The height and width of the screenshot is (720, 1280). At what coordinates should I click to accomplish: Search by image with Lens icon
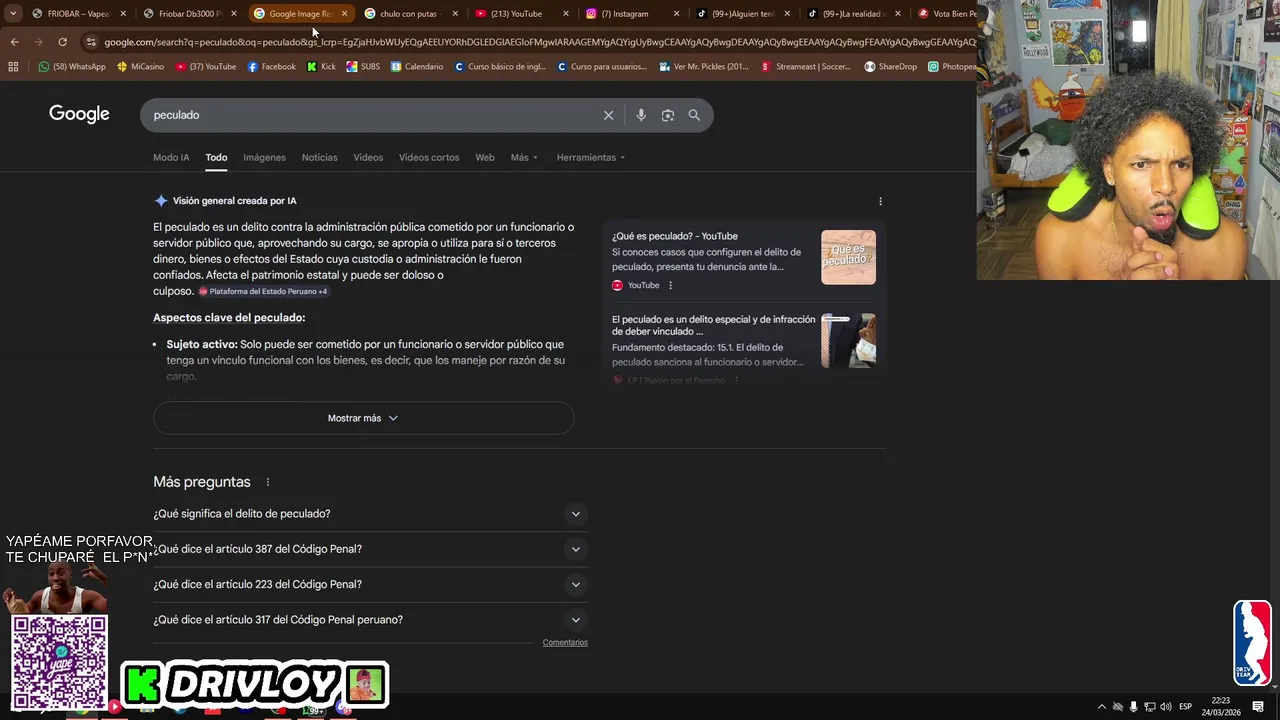coord(668,115)
